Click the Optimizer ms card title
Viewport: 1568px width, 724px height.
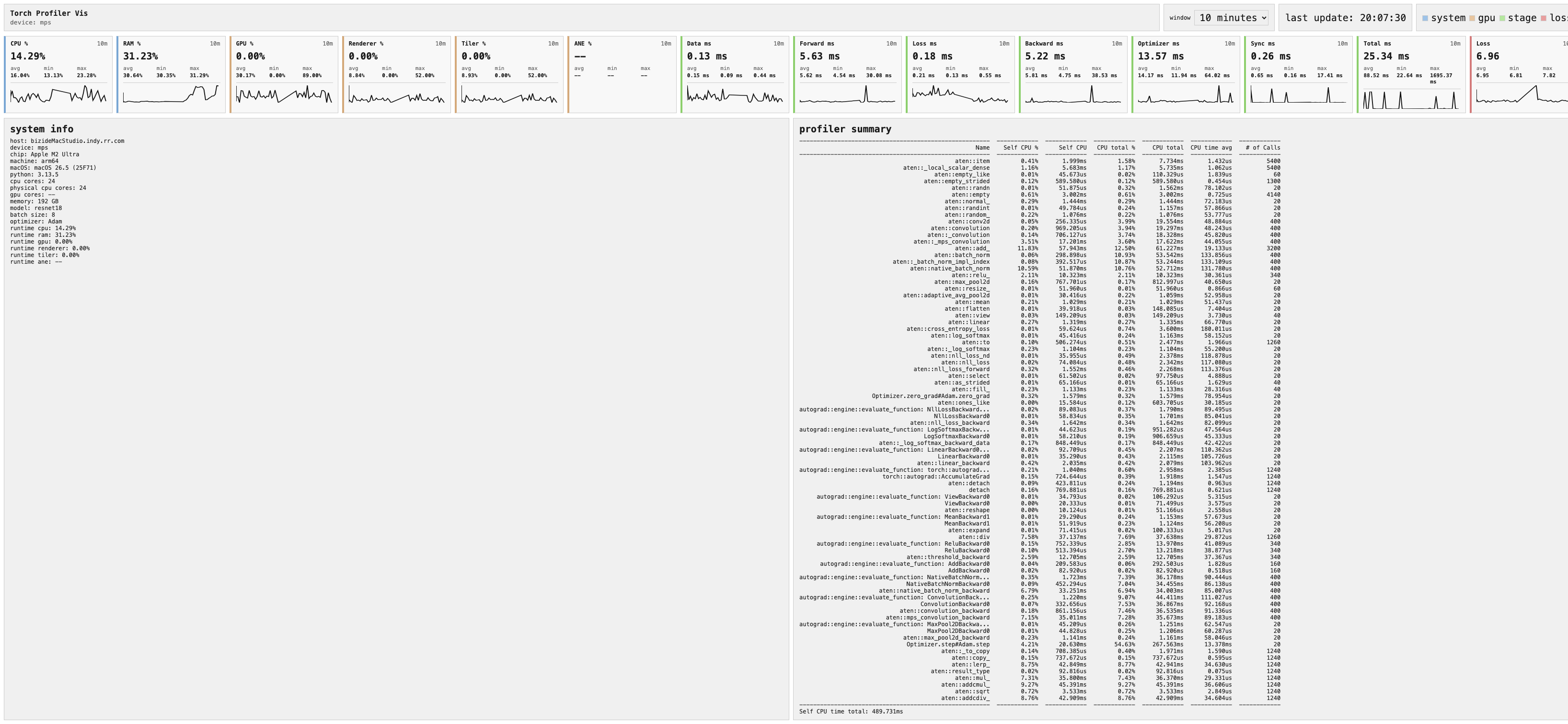point(1158,43)
